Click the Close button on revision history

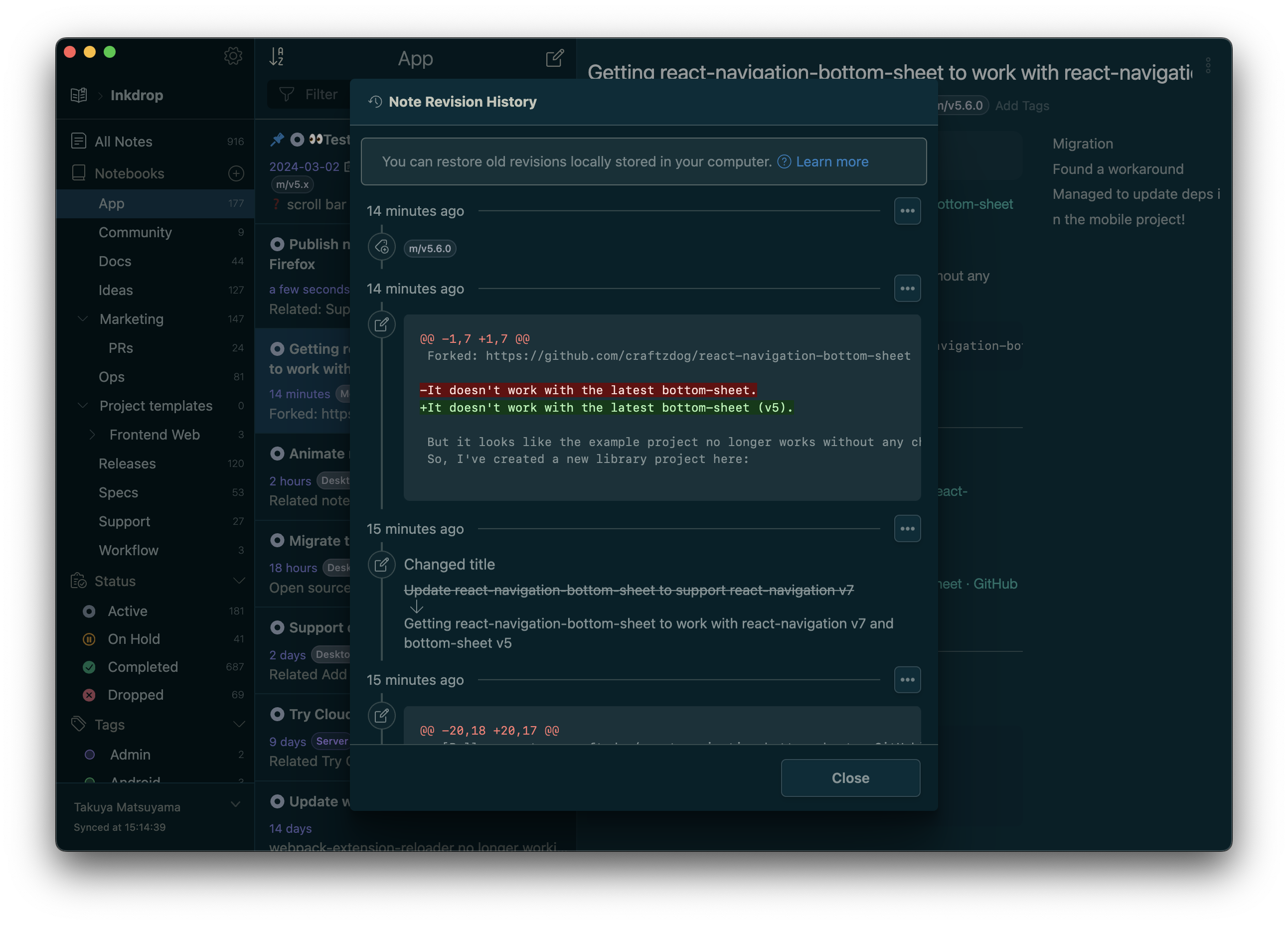click(850, 777)
